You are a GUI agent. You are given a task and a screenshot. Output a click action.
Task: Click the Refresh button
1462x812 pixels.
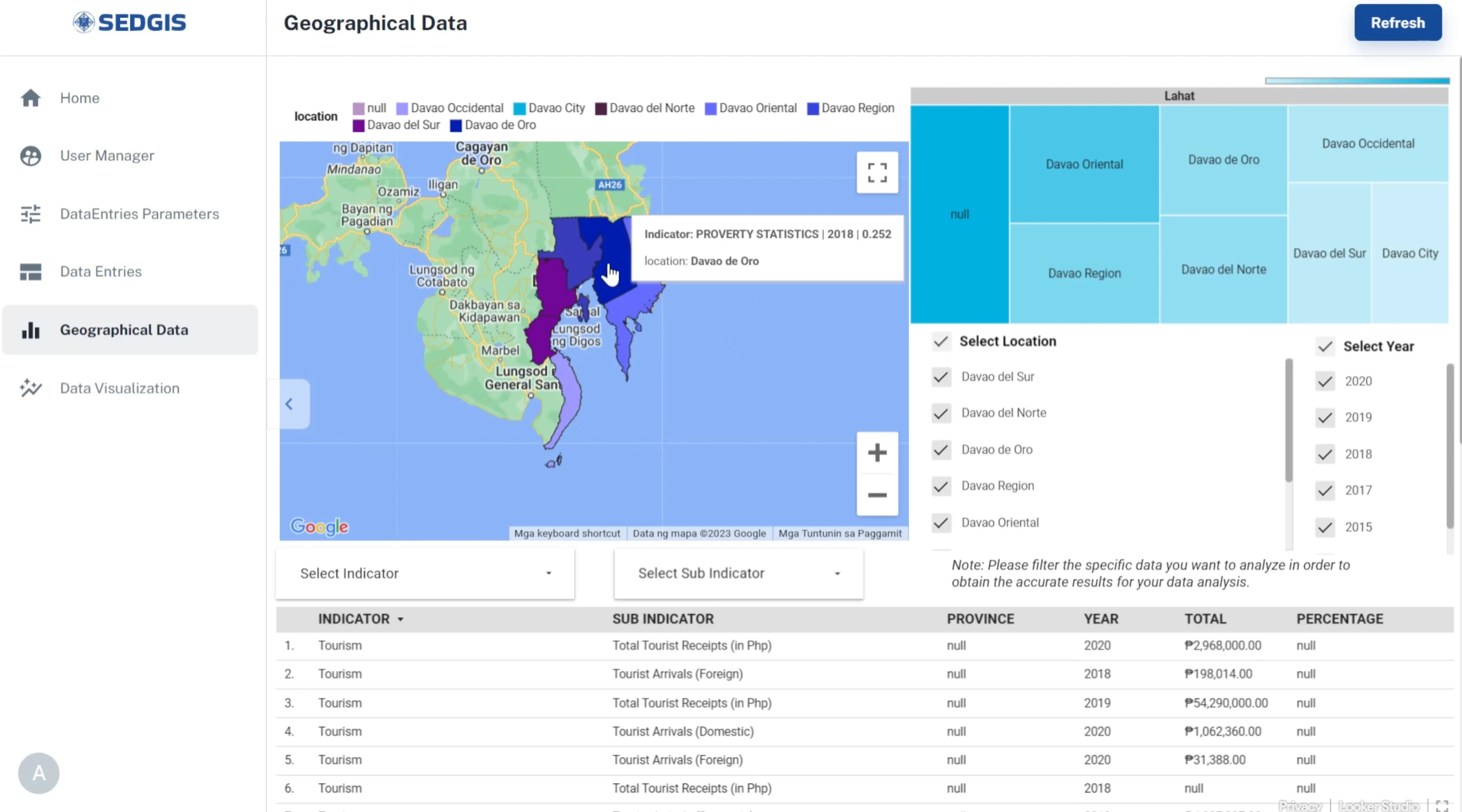point(1397,23)
